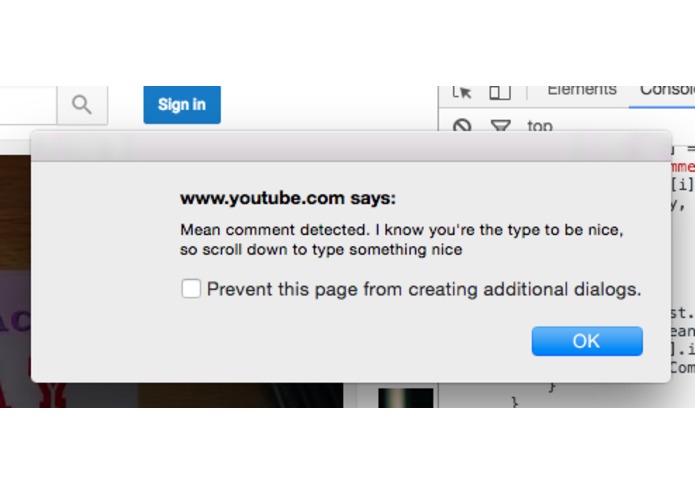The width and height of the screenshot is (695, 494).
Task: Toggle the DevTools device mode icon
Action: pyautogui.click(x=500, y=92)
